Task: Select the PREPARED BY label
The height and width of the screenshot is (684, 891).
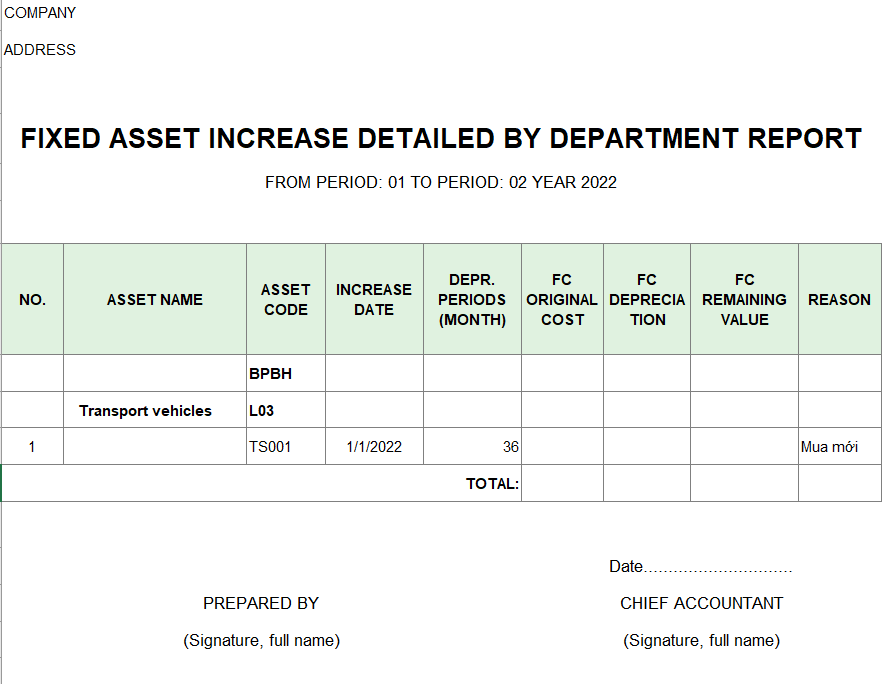Action: pyautogui.click(x=261, y=603)
